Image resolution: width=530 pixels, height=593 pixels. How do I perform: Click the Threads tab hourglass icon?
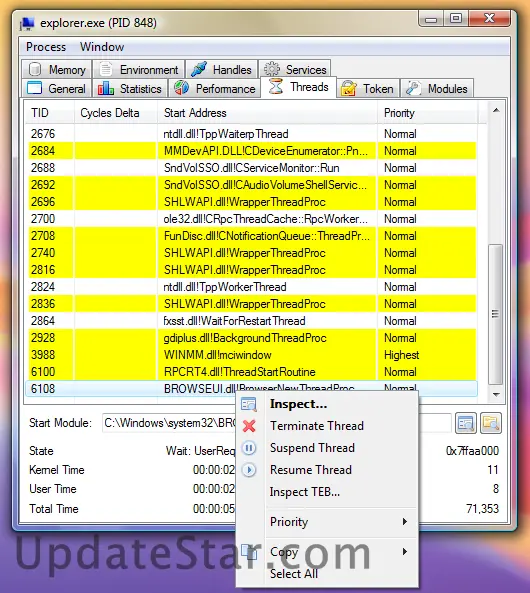pos(276,87)
